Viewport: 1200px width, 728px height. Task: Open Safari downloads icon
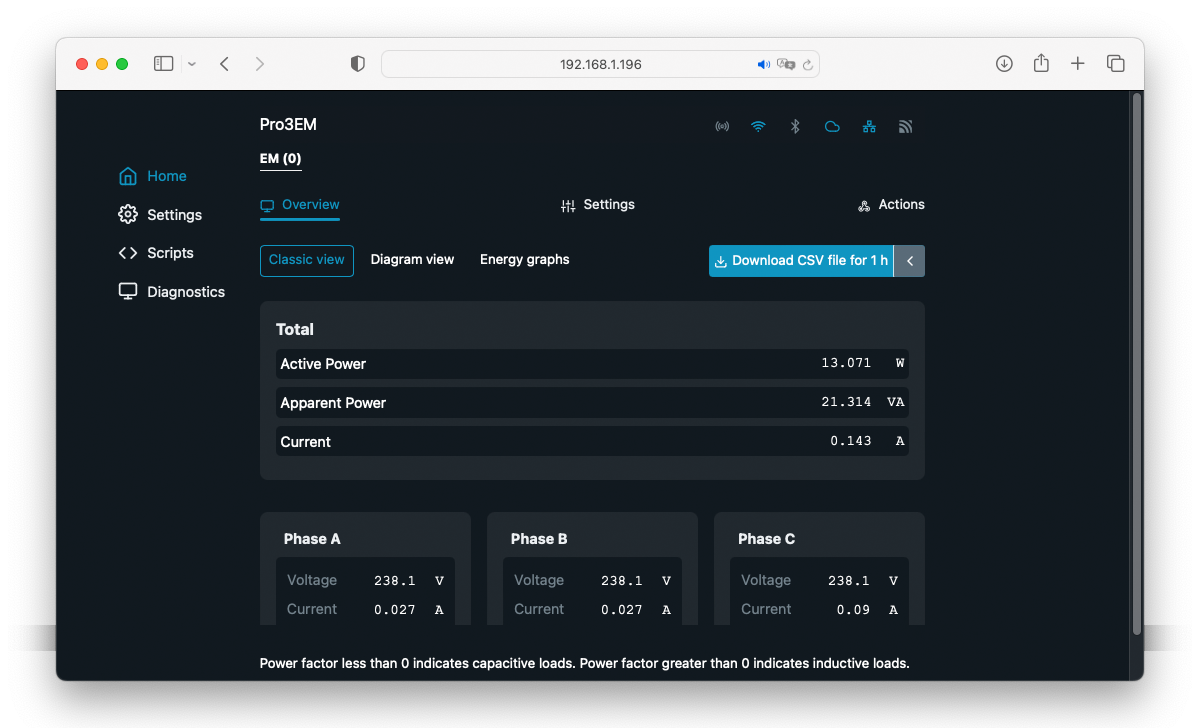(1004, 64)
